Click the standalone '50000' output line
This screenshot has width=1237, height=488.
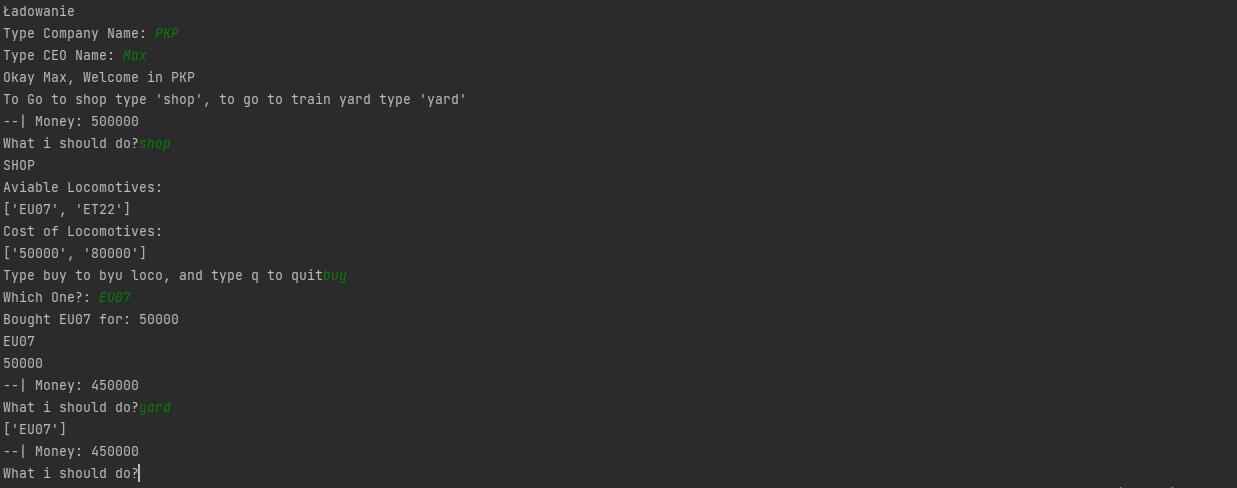click(x=23, y=363)
